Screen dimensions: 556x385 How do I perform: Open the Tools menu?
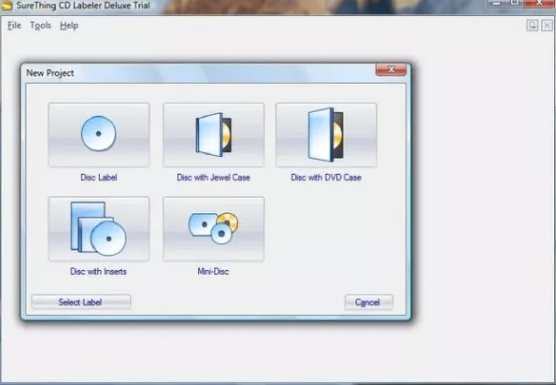click(40, 26)
